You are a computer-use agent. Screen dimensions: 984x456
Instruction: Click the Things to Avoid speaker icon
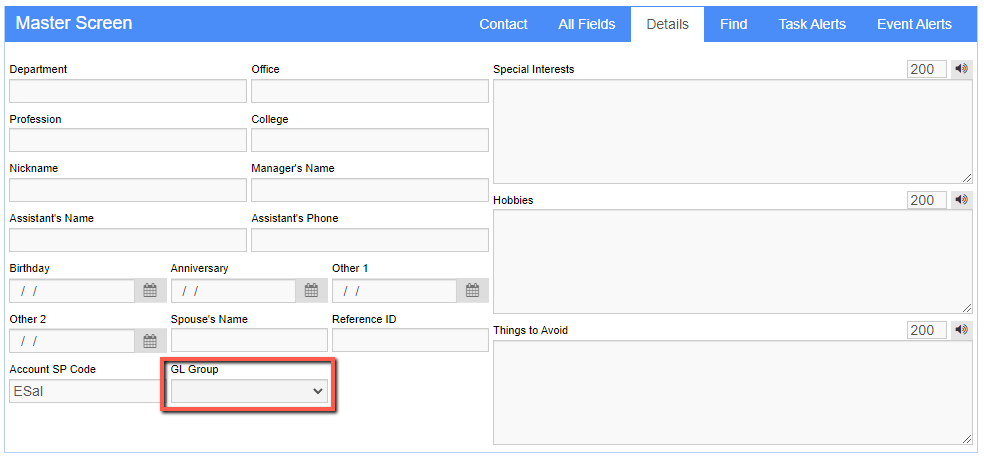(961, 330)
